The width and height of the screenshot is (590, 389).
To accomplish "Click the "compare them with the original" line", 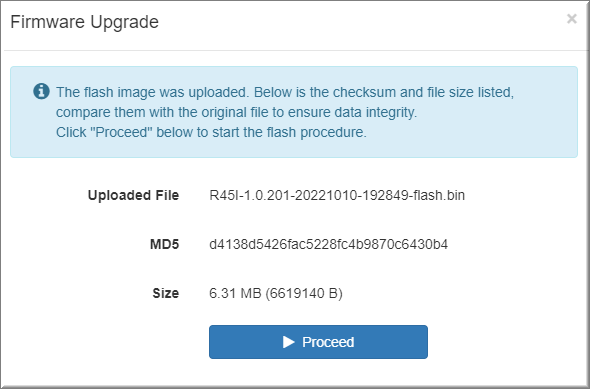I will point(236,112).
